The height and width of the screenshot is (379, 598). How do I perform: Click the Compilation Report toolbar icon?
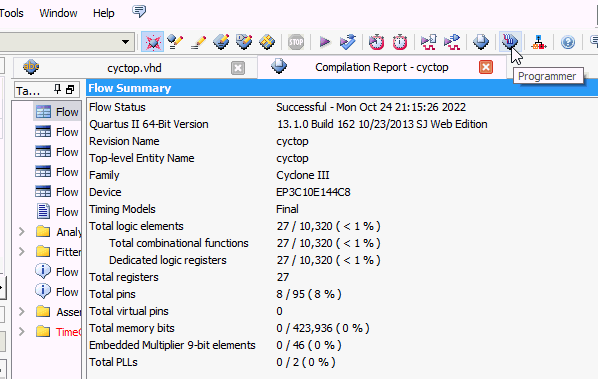[x=481, y=42]
